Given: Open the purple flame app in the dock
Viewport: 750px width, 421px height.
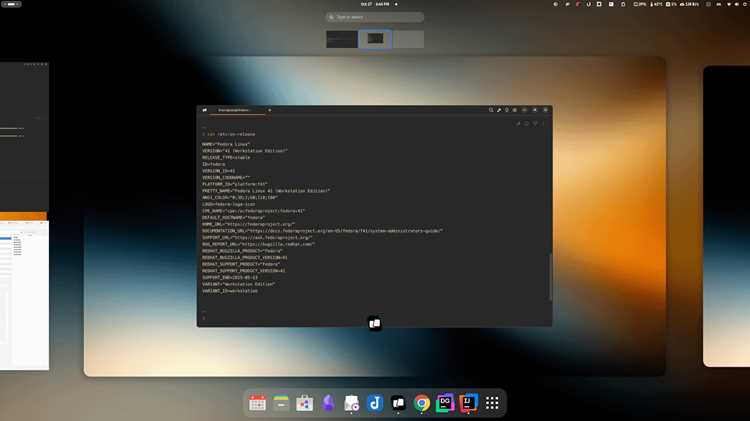Looking at the screenshot, I should (x=328, y=403).
